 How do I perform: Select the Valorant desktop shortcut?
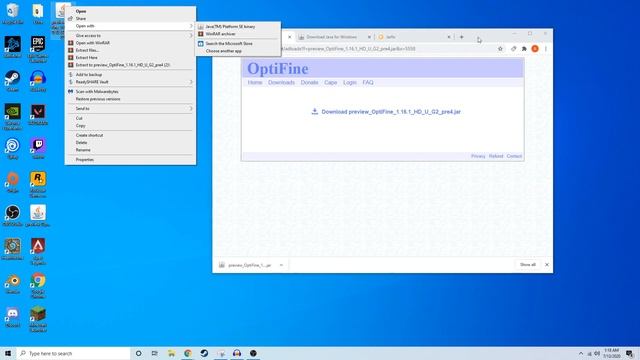[38, 115]
